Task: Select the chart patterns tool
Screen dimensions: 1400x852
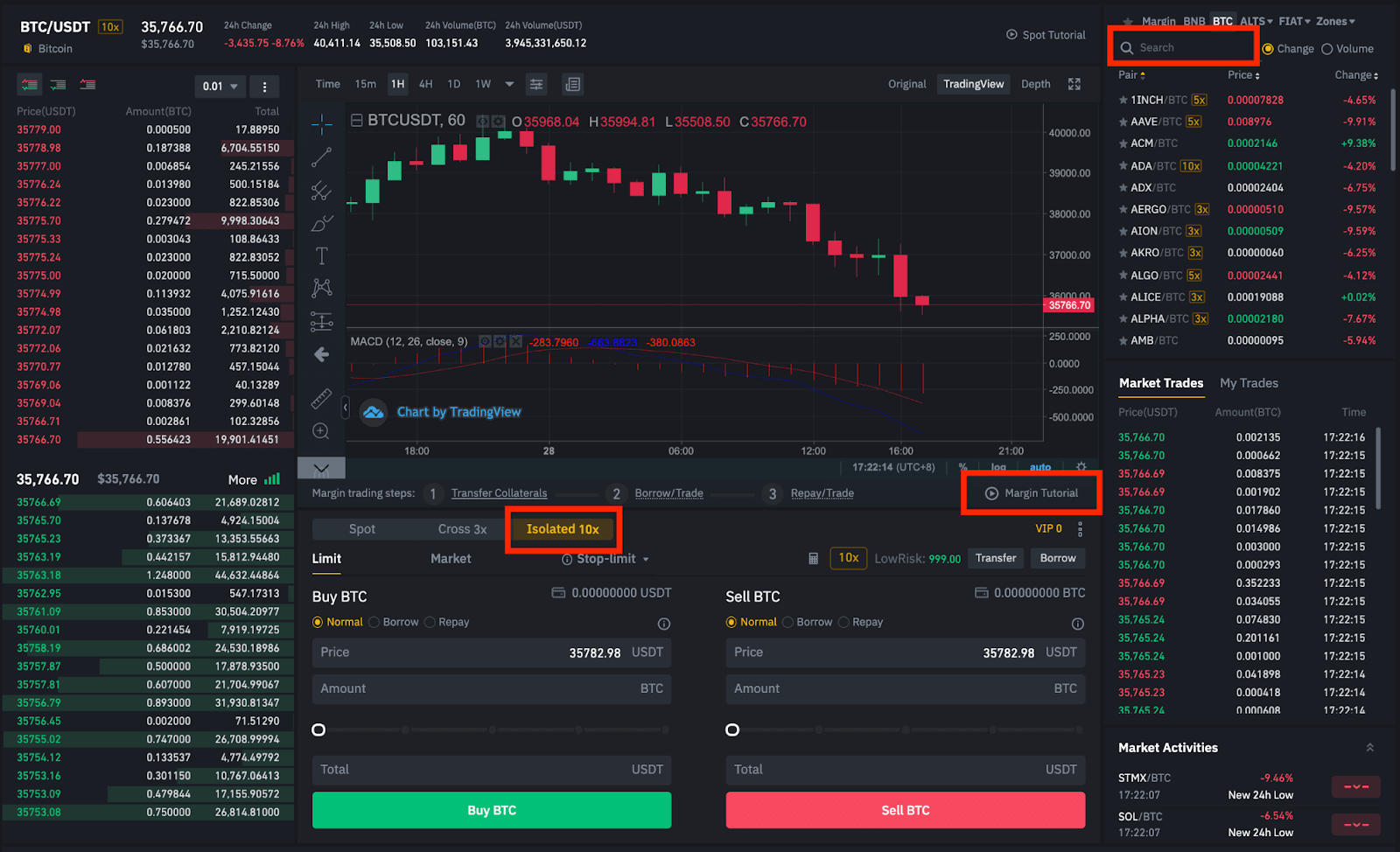Action: [321, 288]
